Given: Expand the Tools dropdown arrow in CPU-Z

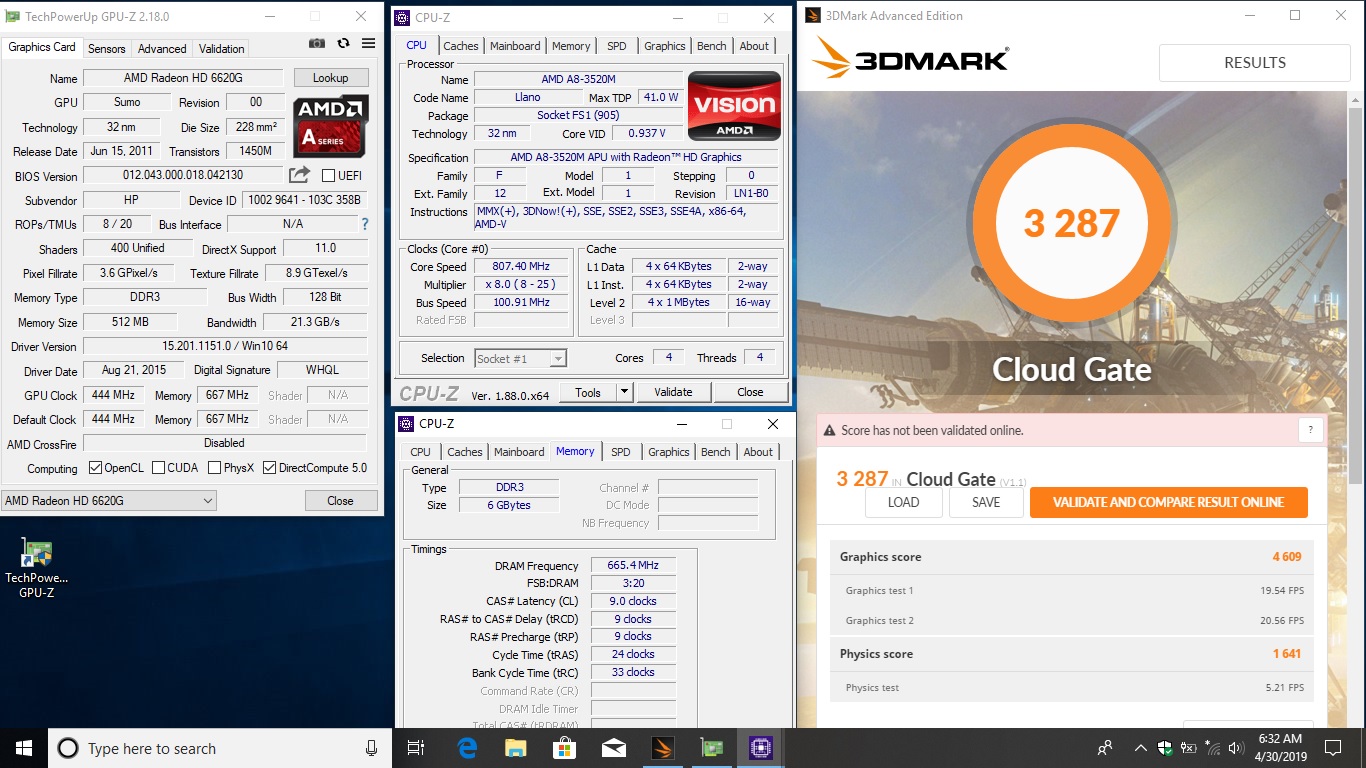Looking at the screenshot, I should pos(624,392).
